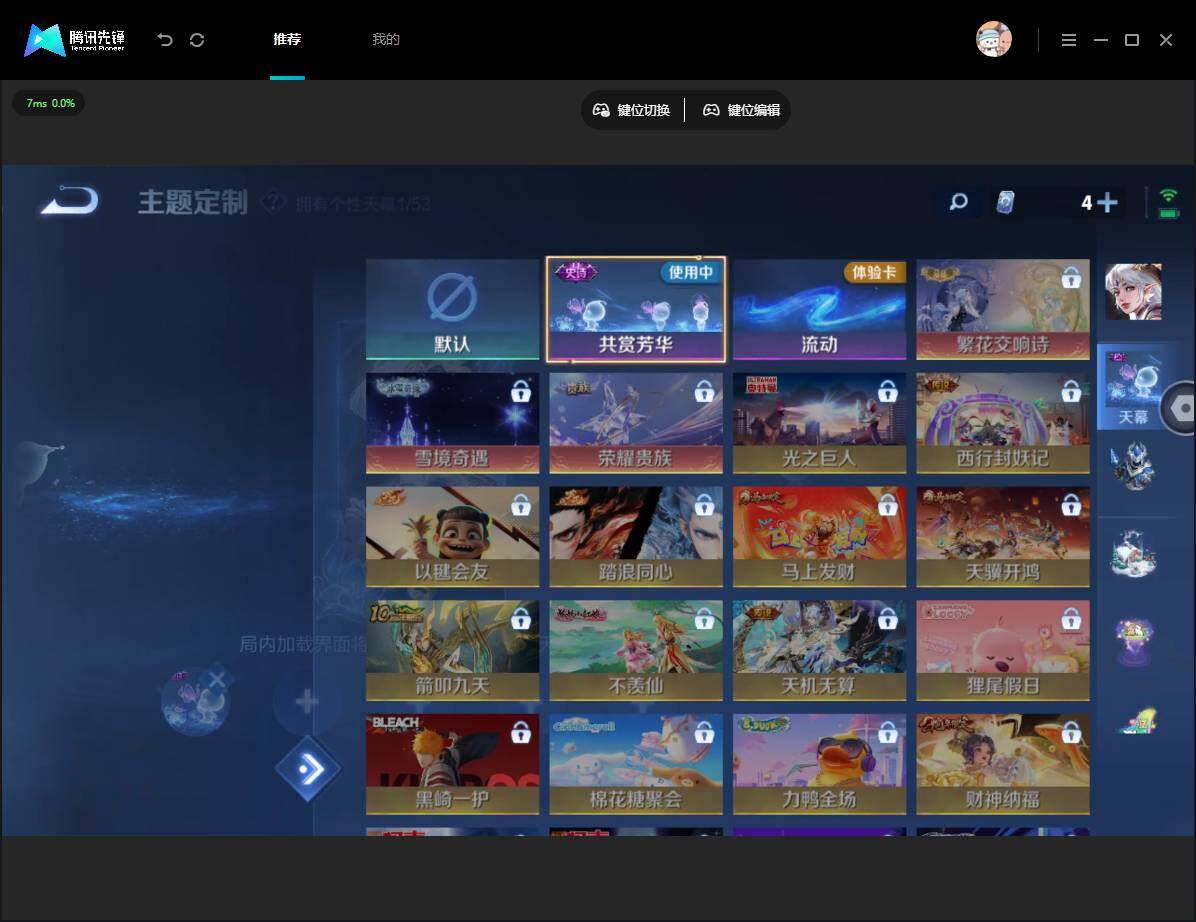The height and width of the screenshot is (922, 1196).
Task: Select the 默认 theme
Action: (452, 309)
